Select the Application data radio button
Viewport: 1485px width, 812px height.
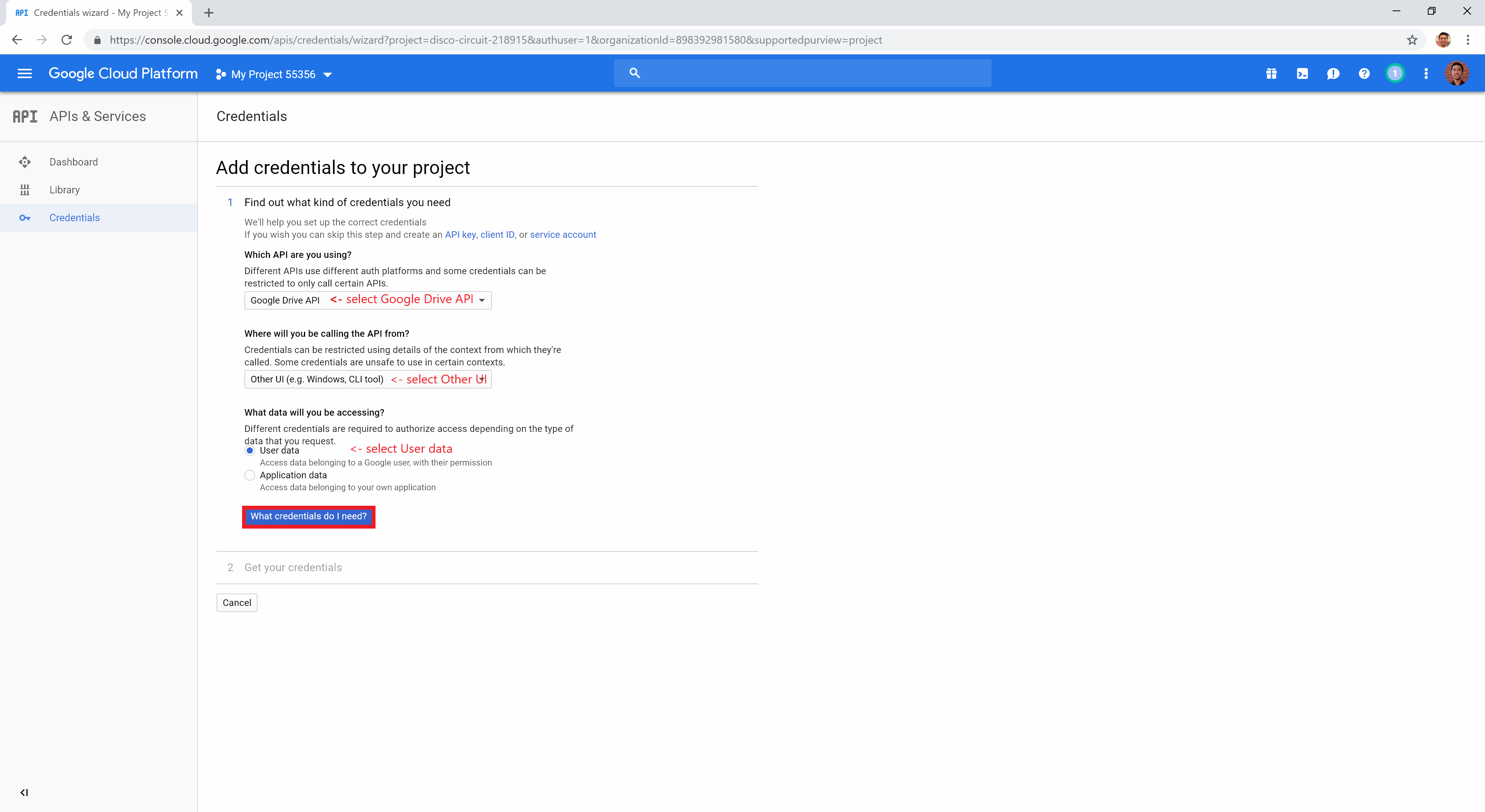[249, 475]
